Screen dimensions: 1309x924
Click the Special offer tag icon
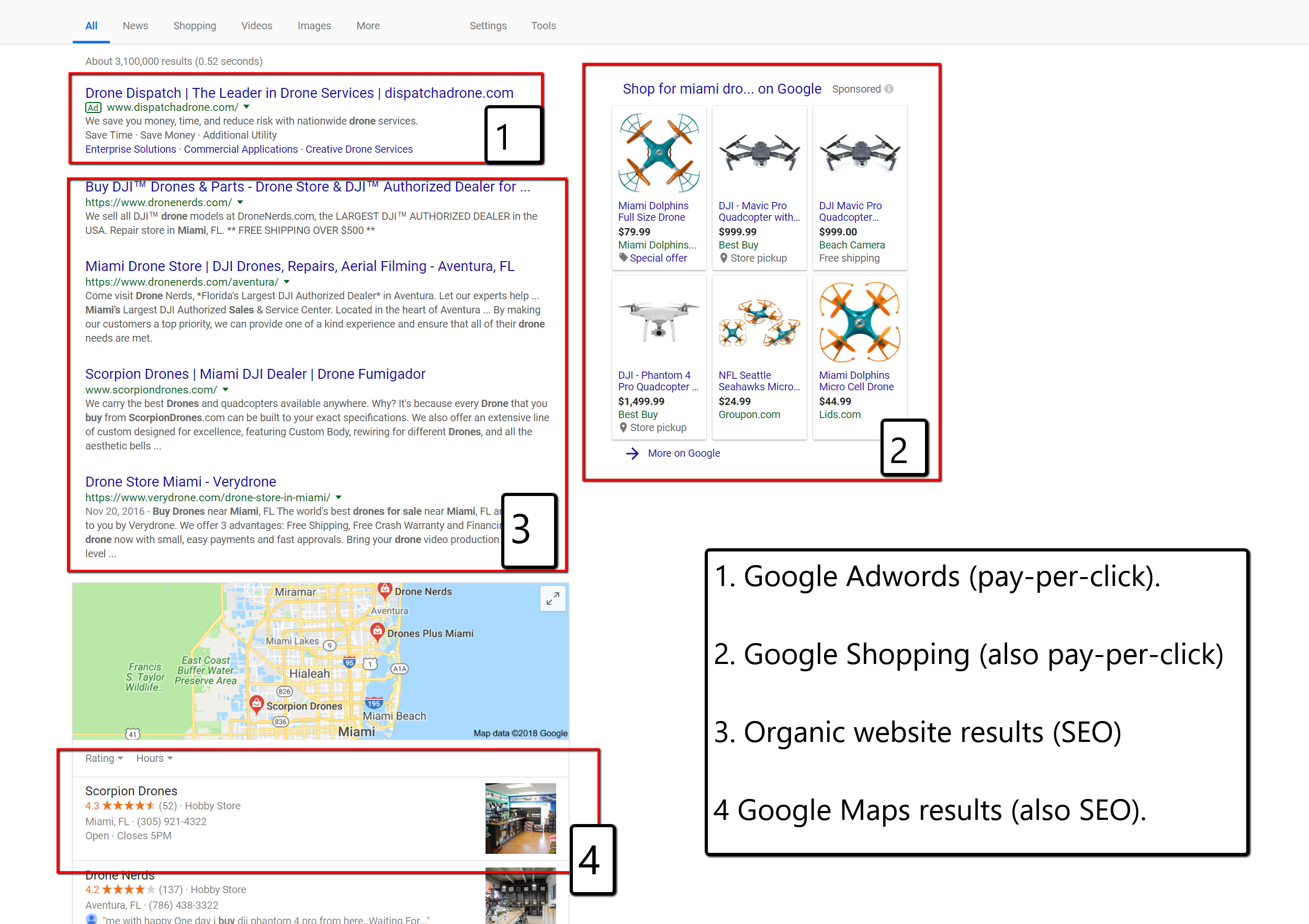tap(623, 257)
